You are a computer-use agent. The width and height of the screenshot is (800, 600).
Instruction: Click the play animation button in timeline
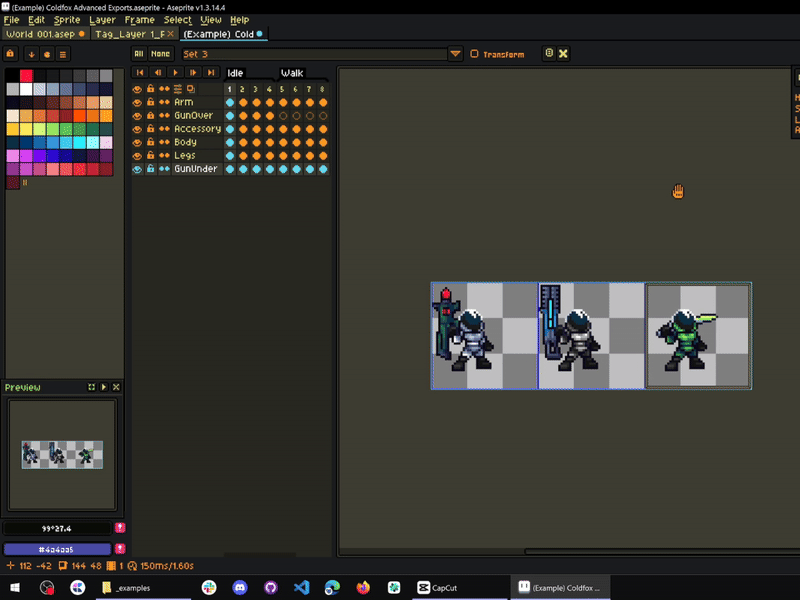(x=175, y=73)
